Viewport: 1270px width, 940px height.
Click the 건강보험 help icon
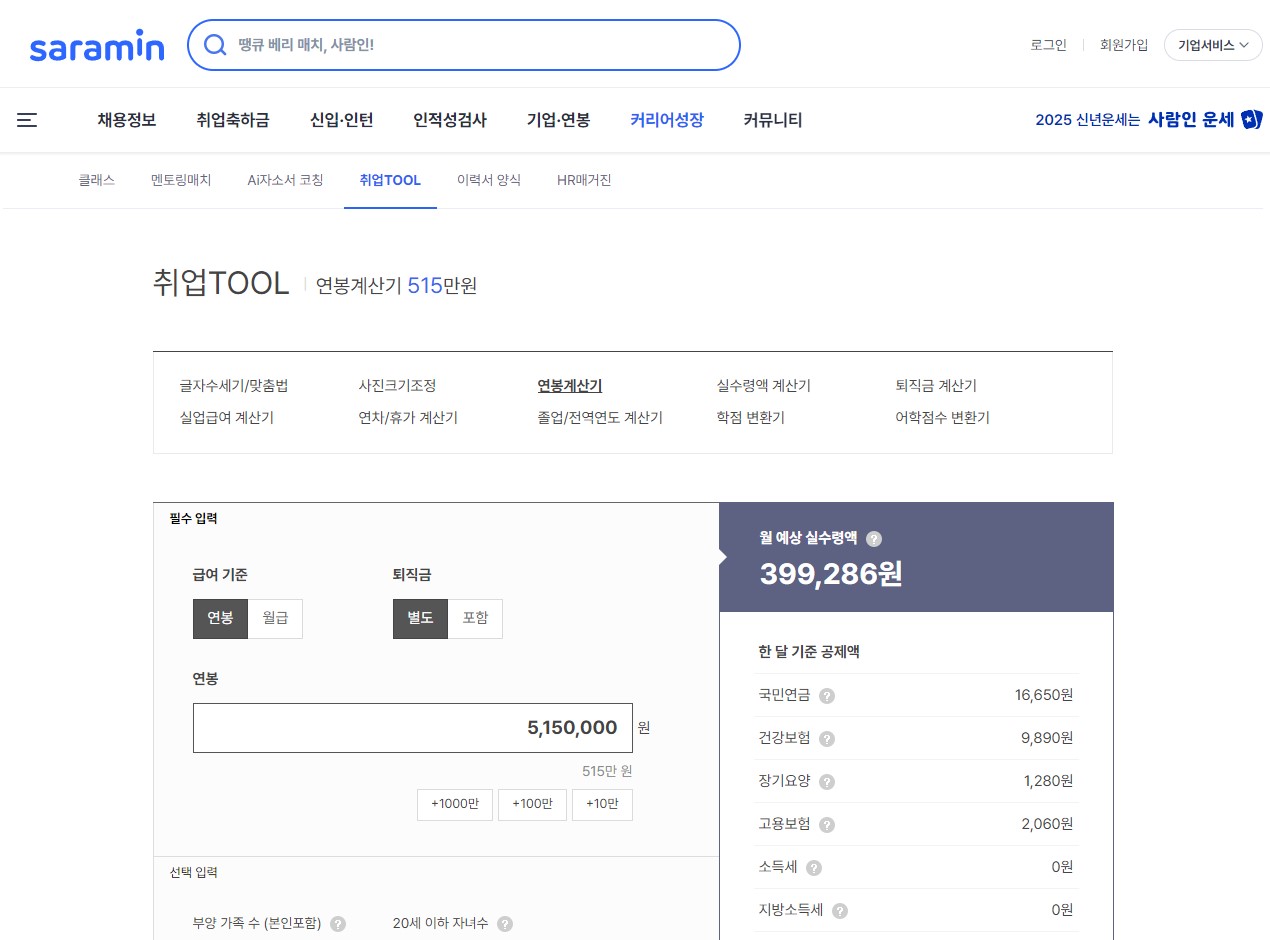tap(826, 738)
